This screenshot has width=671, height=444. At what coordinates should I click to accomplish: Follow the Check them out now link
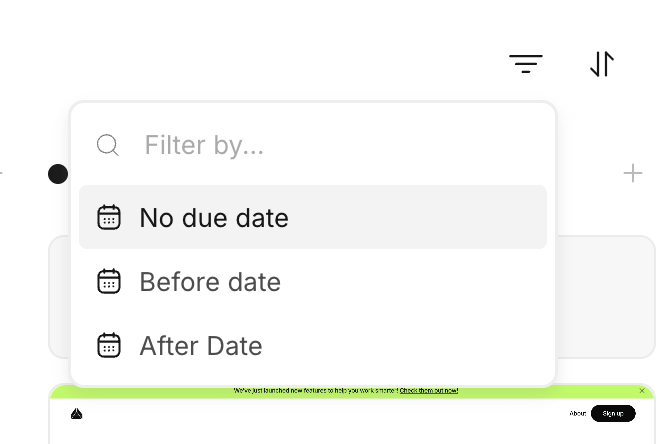tap(429, 391)
